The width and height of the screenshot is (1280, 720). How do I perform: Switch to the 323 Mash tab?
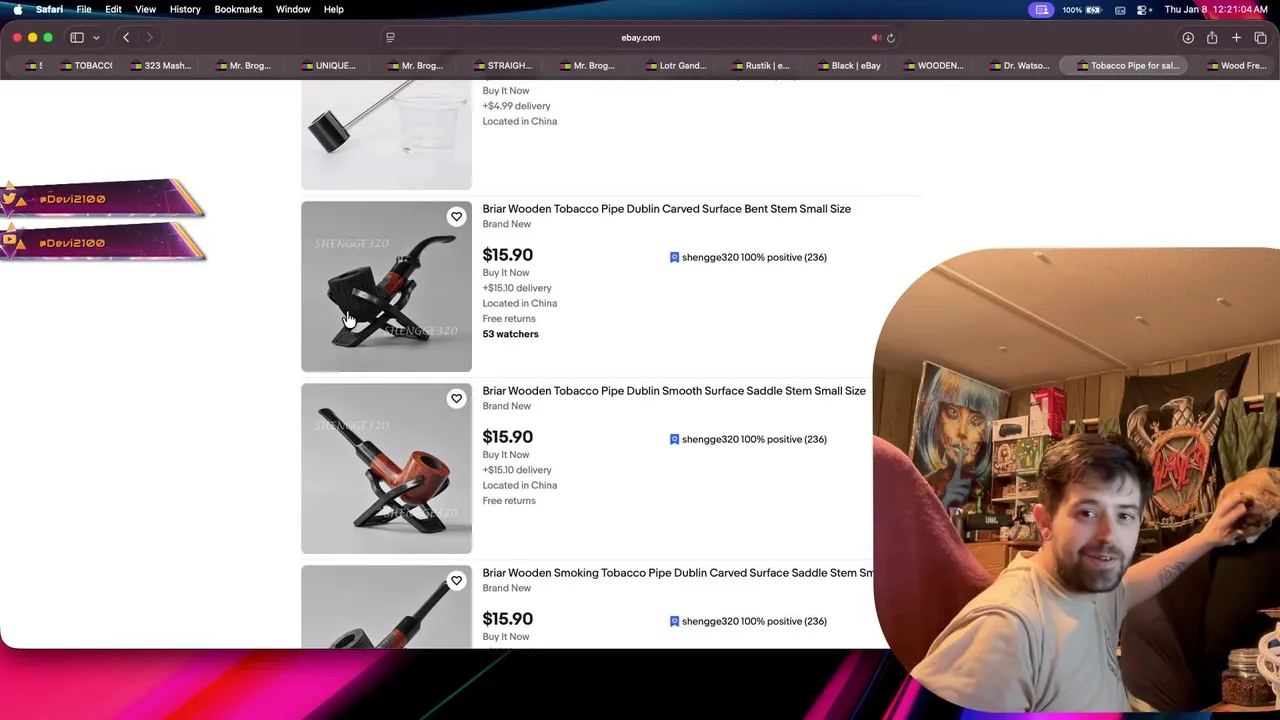coord(160,66)
